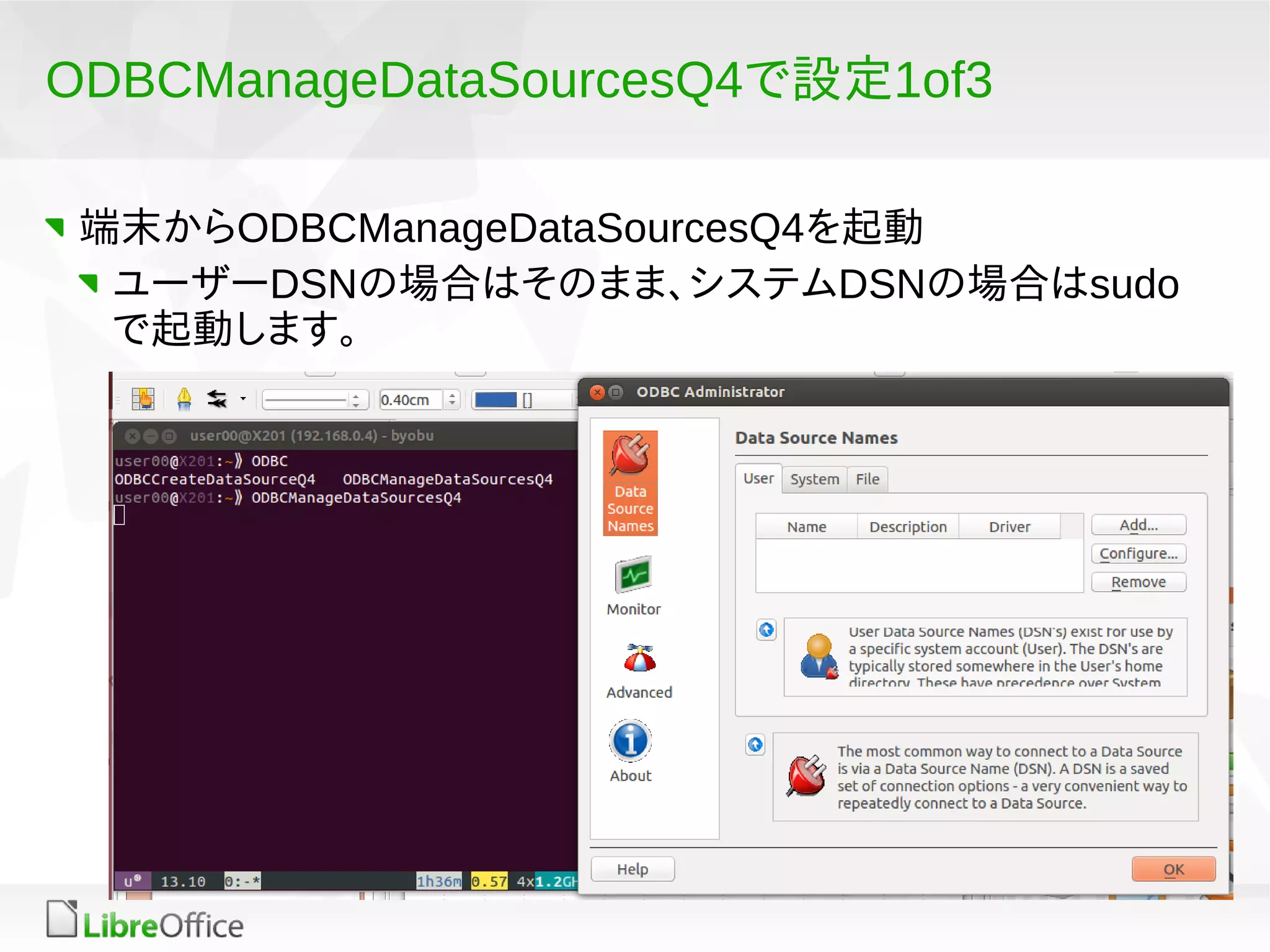Click the byobu Ubuntu logo status icon
Image resolution: width=1270 pixels, height=952 pixels.
coord(133,881)
